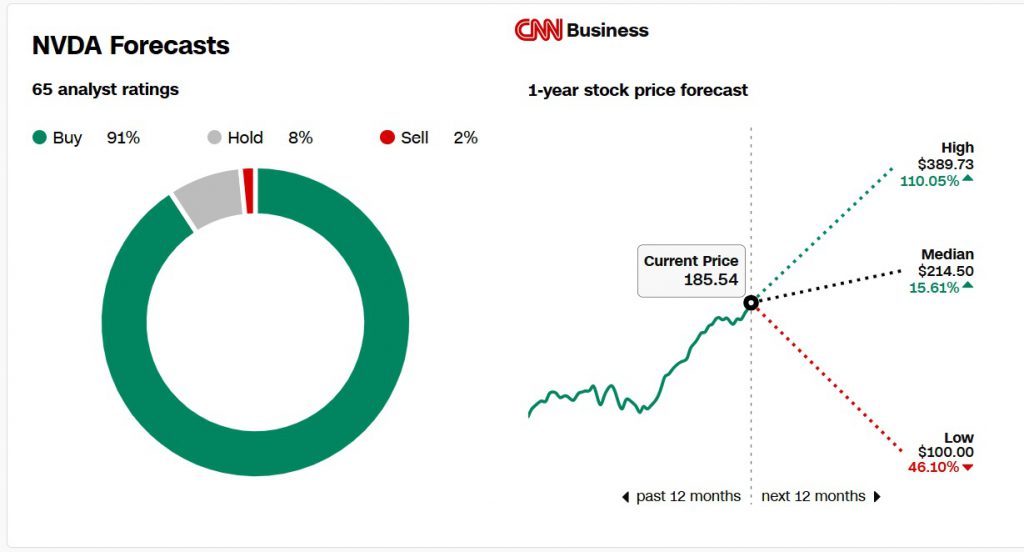This screenshot has height=552, width=1024.
Task: Click the green up triangle beside 110.05%
Action: click(968, 180)
